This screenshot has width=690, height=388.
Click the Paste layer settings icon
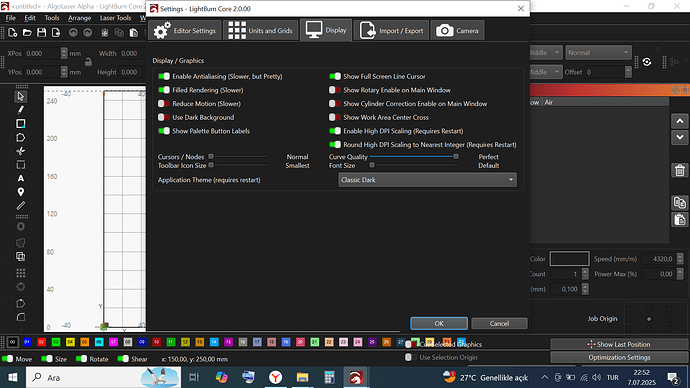click(x=680, y=219)
